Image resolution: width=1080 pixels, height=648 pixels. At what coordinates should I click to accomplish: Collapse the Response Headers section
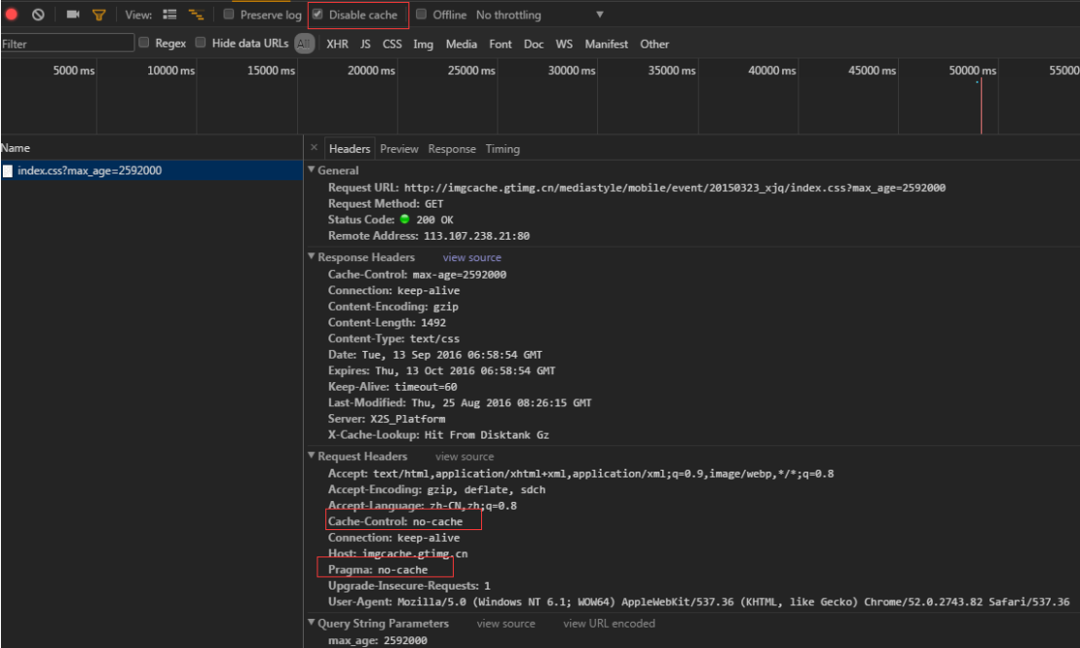[x=311, y=256]
